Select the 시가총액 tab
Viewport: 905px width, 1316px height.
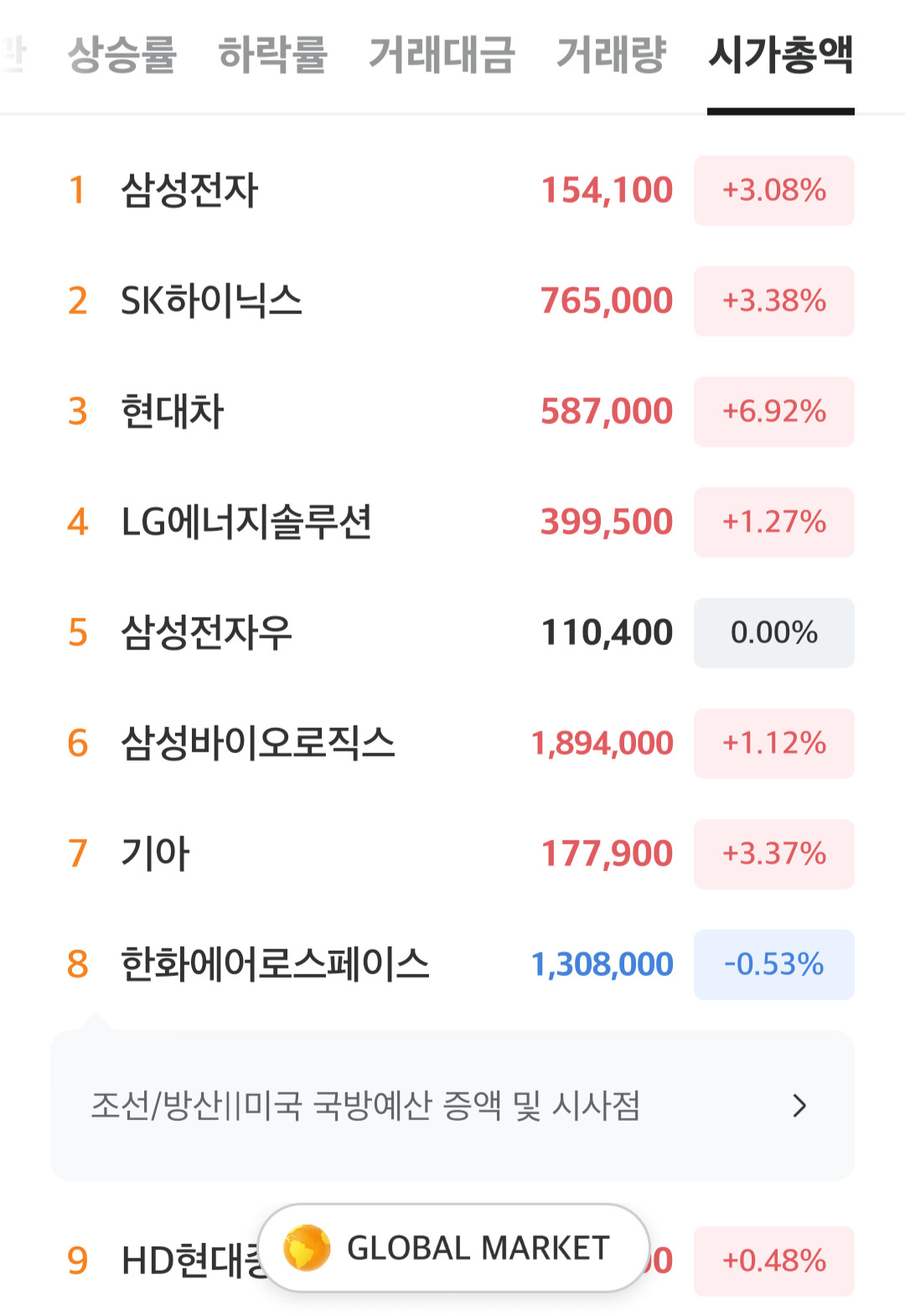pyautogui.click(x=780, y=55)
